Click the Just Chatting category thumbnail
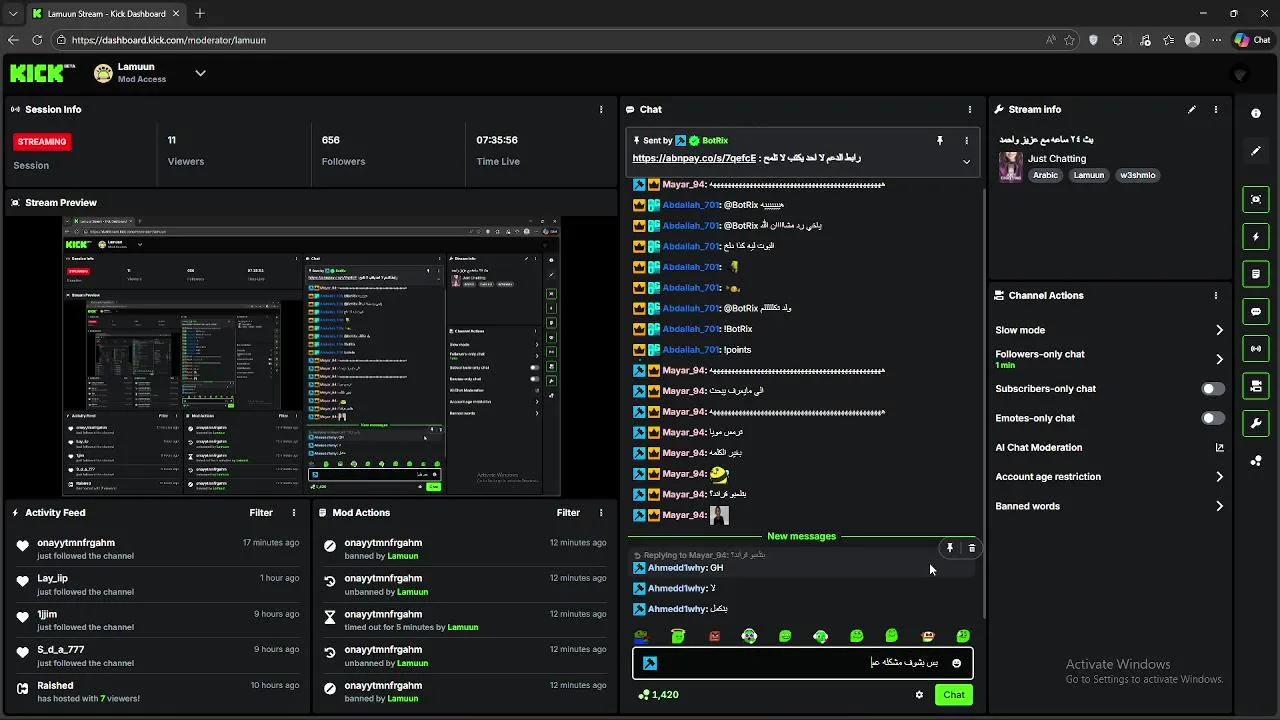This screenshot has height=720, width=1280. click(x=1011, y=166)
